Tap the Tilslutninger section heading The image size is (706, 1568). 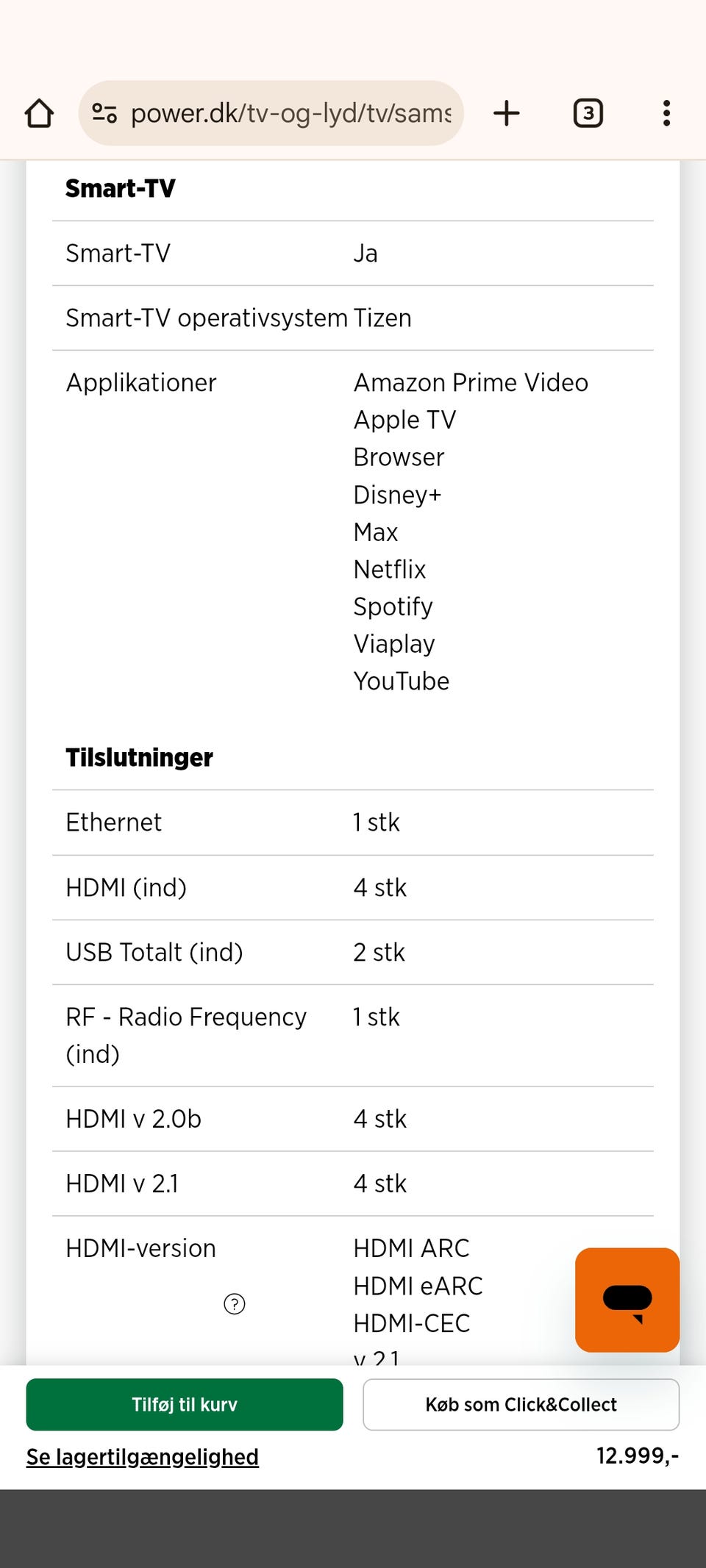click(139, 758)
